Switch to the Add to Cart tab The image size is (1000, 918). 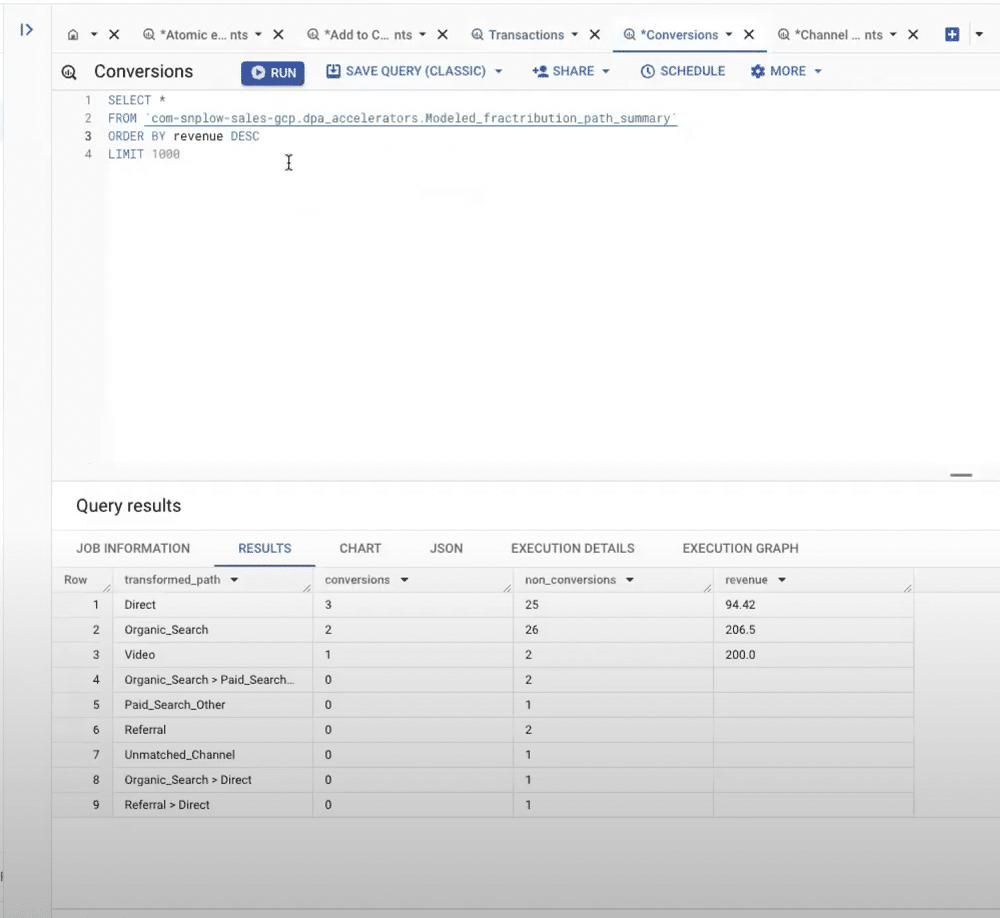(x=361, y=35)
